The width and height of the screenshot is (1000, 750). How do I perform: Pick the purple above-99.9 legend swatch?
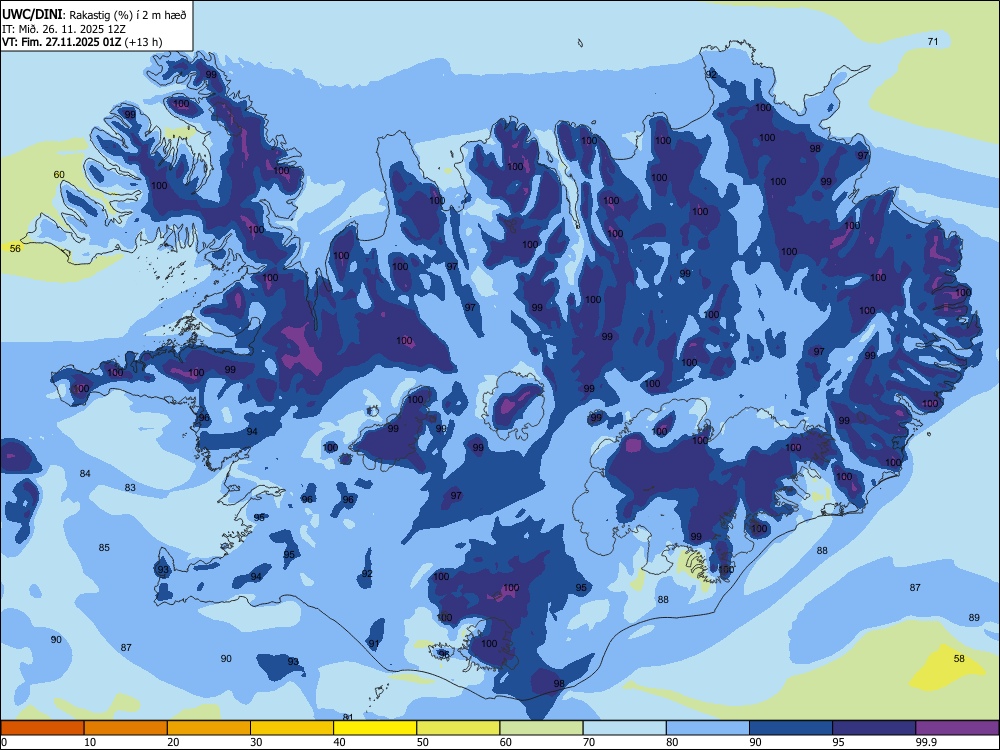coord(957,728)
